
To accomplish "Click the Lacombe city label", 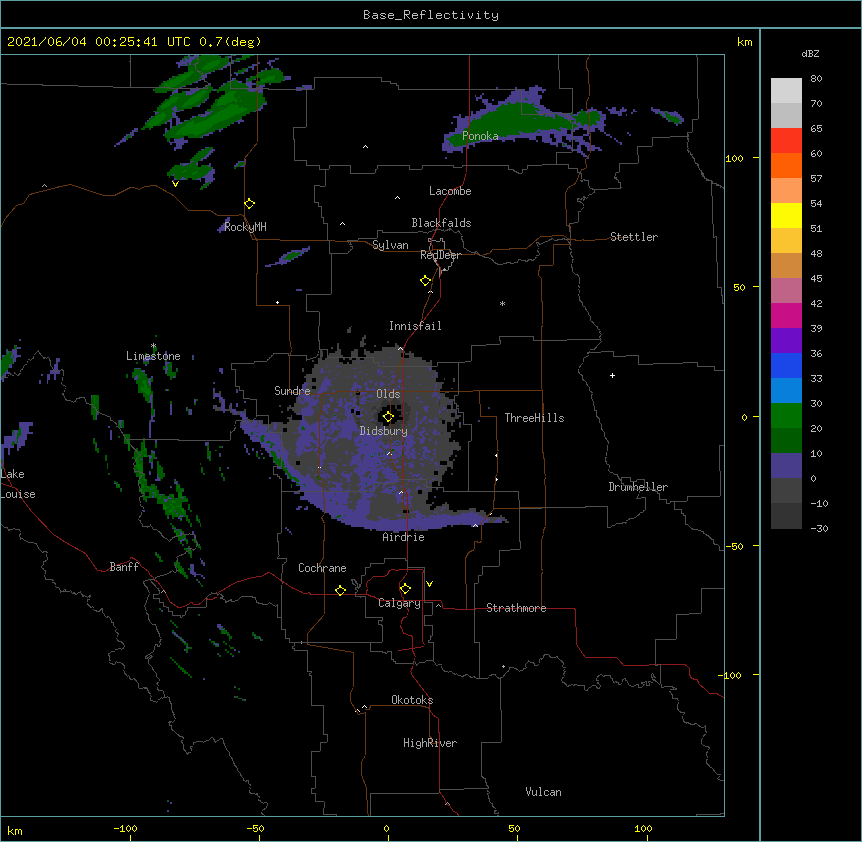I will pos(450,191).
